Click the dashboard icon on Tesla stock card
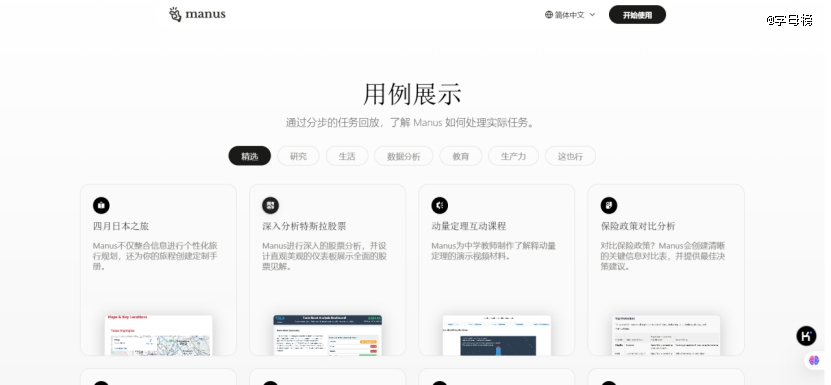The image size is (831, 385). (270, 205)
